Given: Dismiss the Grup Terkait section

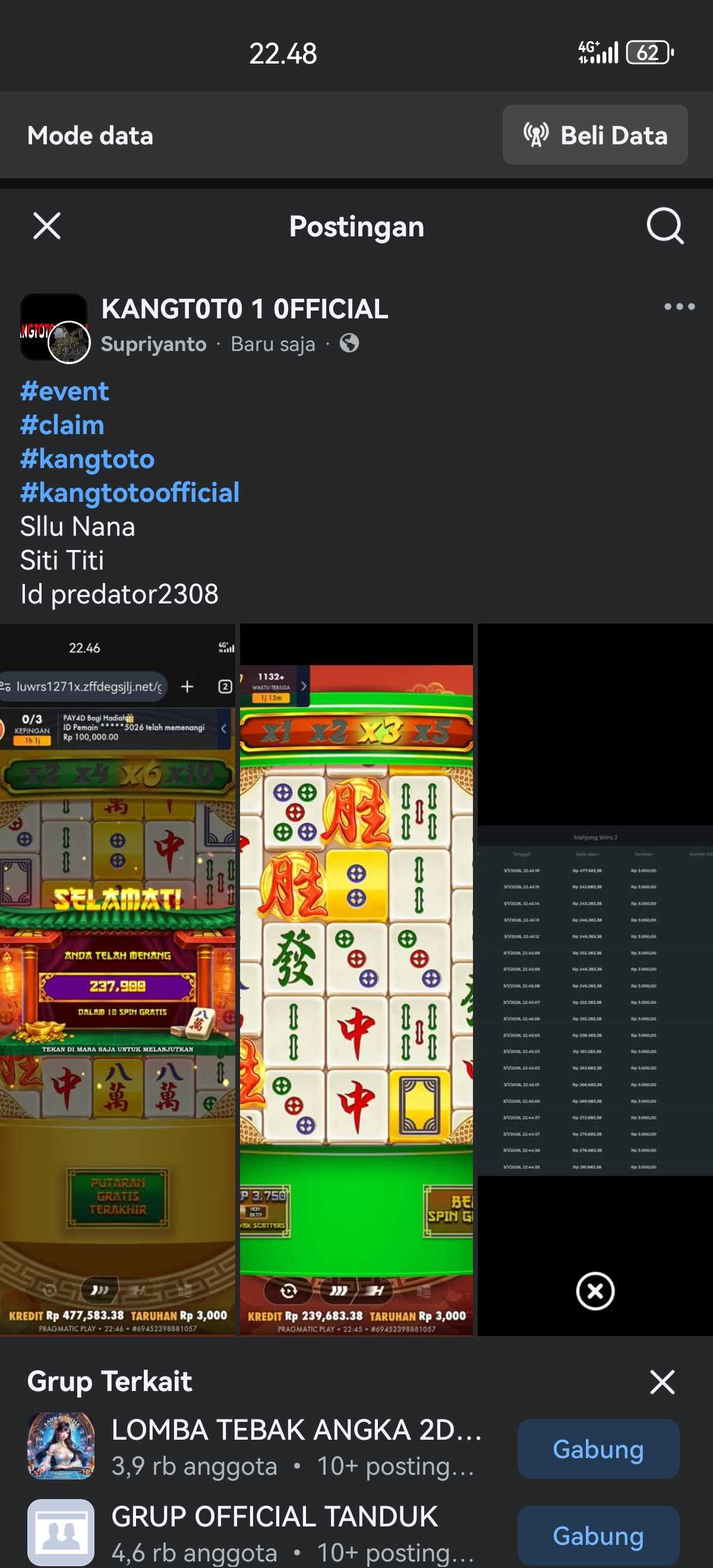Looking at the screenshot, I should pos(662,1381).
